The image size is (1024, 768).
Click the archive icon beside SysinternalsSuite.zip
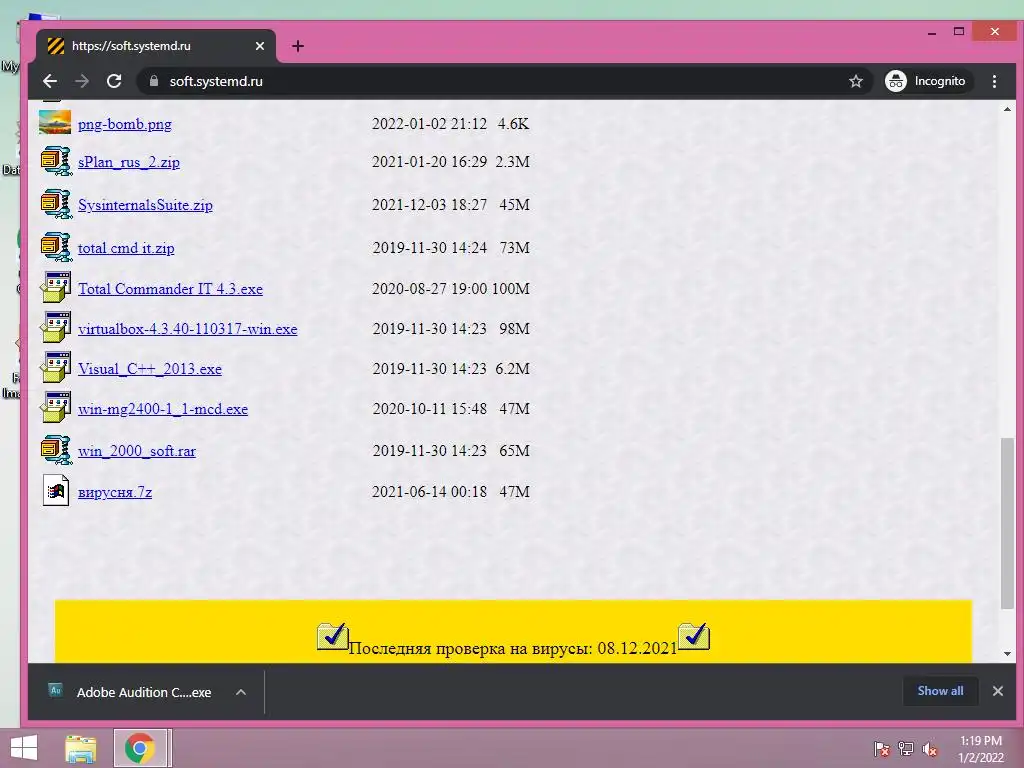(x=56, y=204)
